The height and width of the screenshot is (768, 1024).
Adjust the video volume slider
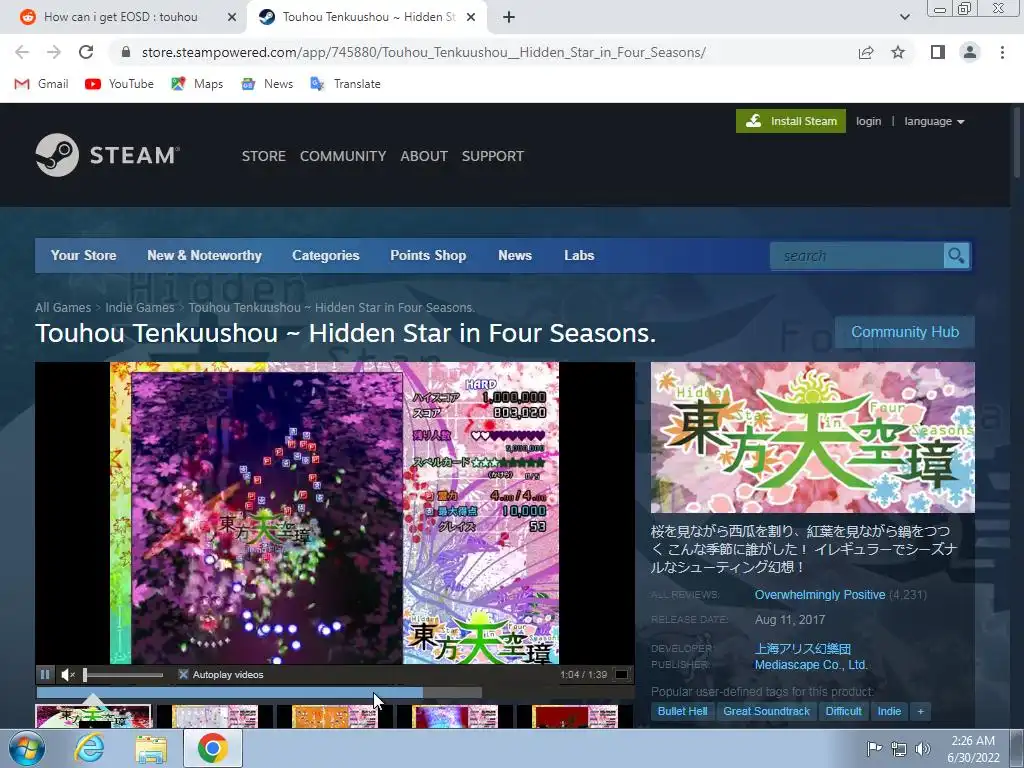123,675
